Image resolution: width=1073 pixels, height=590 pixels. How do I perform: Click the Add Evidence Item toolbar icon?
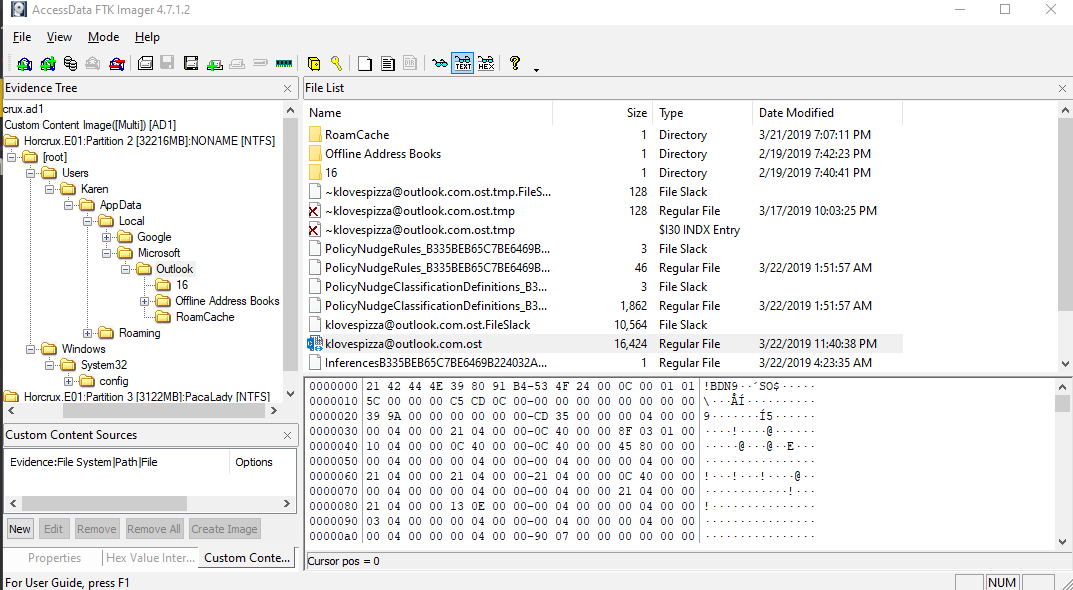(25, 63)
